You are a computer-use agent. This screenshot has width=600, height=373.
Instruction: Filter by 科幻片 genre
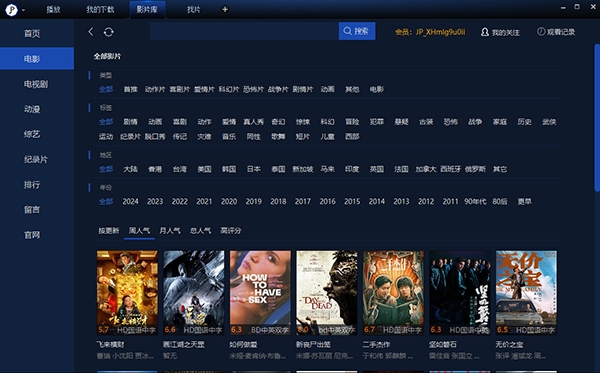pyautogui.click(x=229, y=90)
